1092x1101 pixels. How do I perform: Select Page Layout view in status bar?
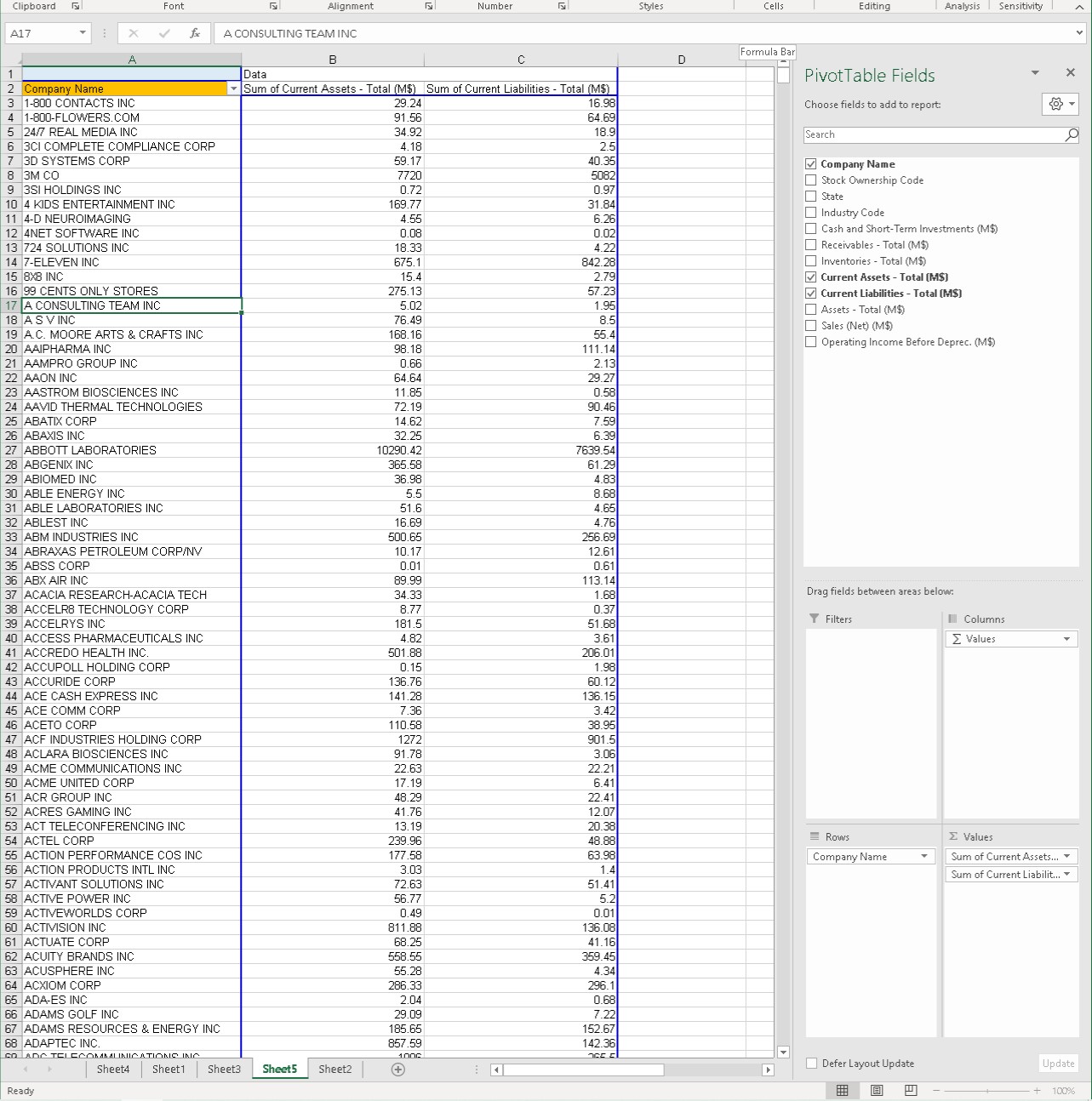[x=877, y=1090]
